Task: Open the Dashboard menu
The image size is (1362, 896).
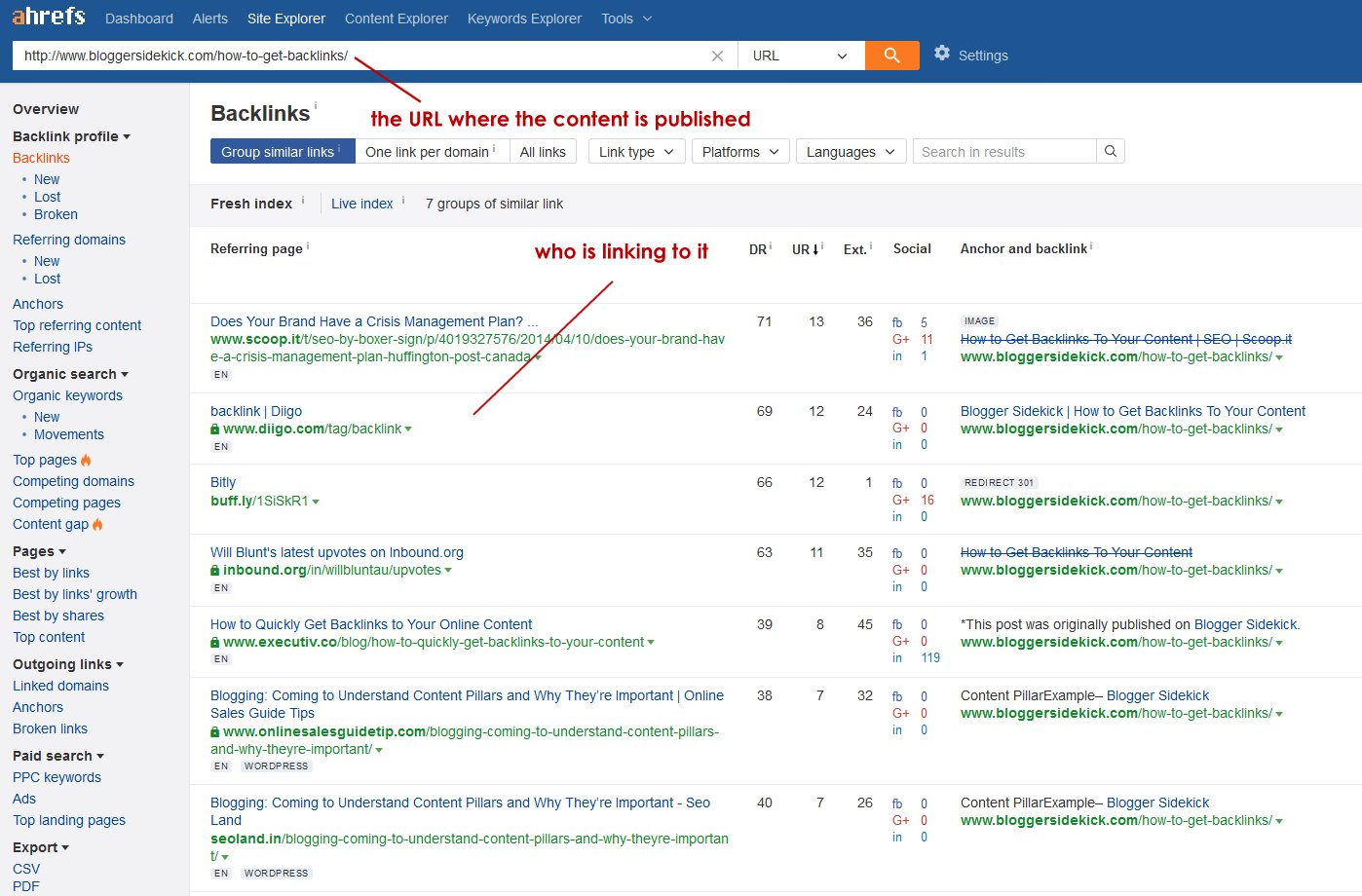Action: [139, 19]
